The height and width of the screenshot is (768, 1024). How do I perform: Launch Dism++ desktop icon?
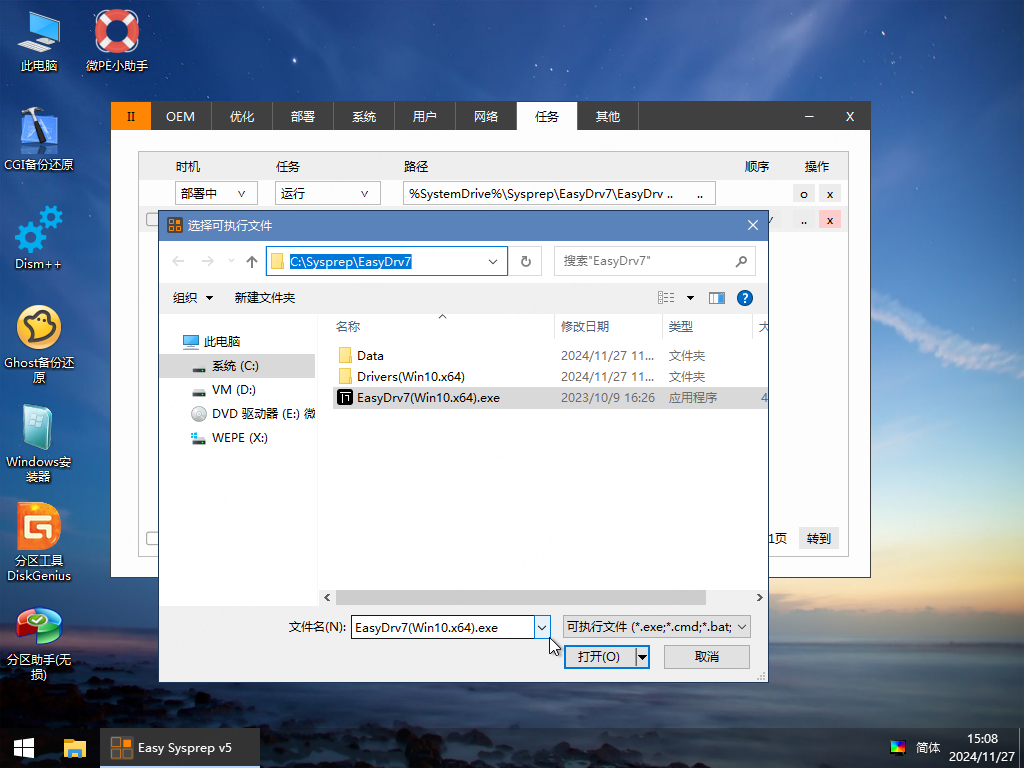(39, 237)
